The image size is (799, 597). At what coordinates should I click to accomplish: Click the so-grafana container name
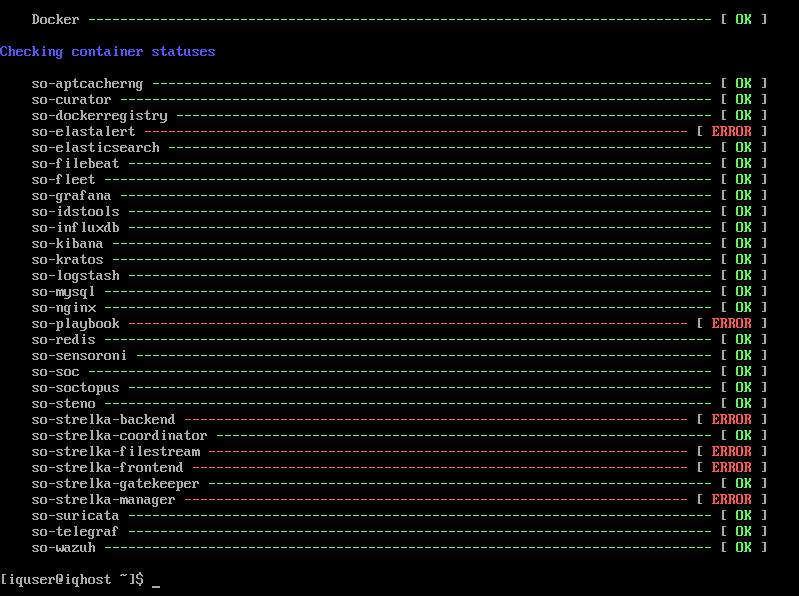coord(71,196)
